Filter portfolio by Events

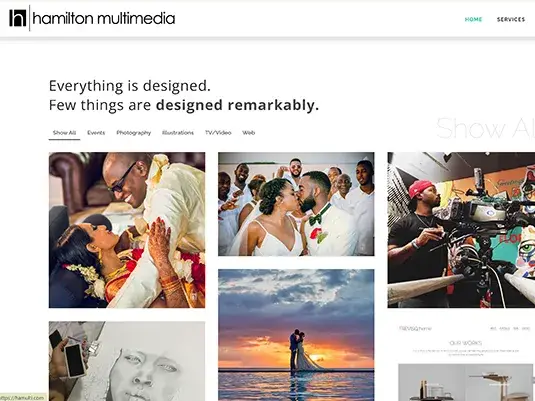(x=96, y=133)
